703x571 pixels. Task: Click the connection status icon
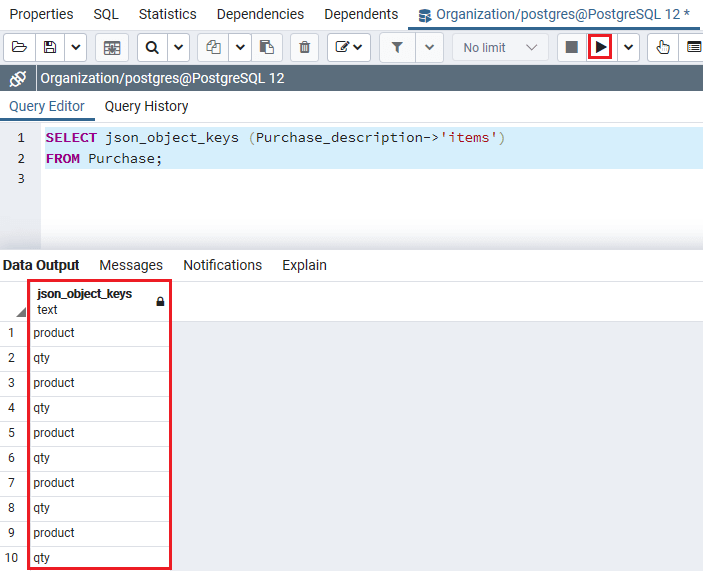(17, 79)
